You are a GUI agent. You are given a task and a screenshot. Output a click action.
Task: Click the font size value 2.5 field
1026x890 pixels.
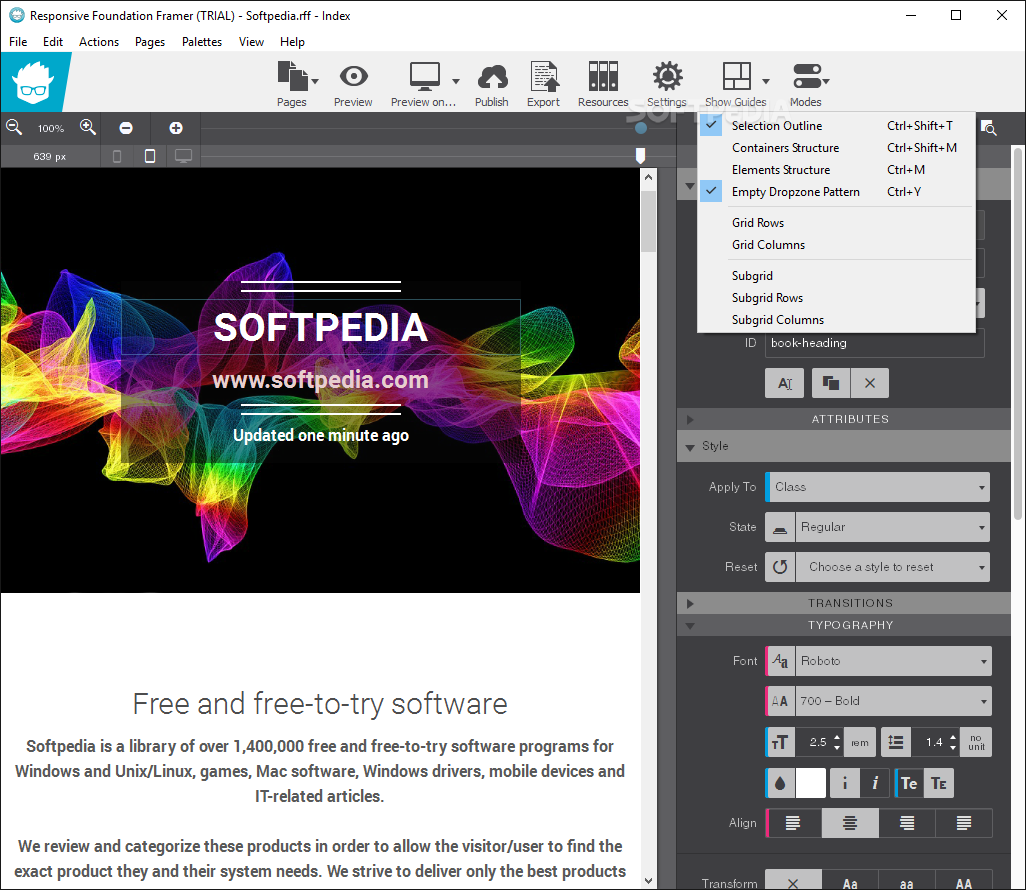point(819,742)
